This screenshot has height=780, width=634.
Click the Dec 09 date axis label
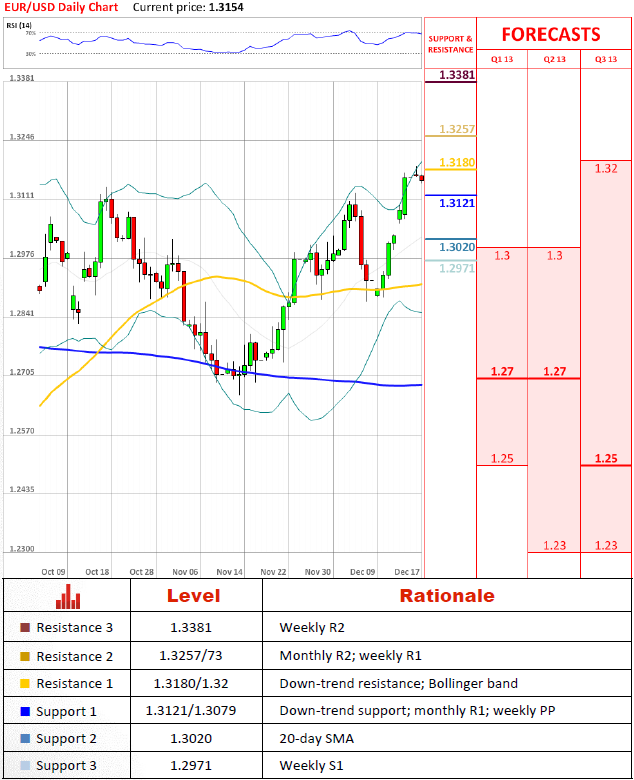(x=362, y=572)
